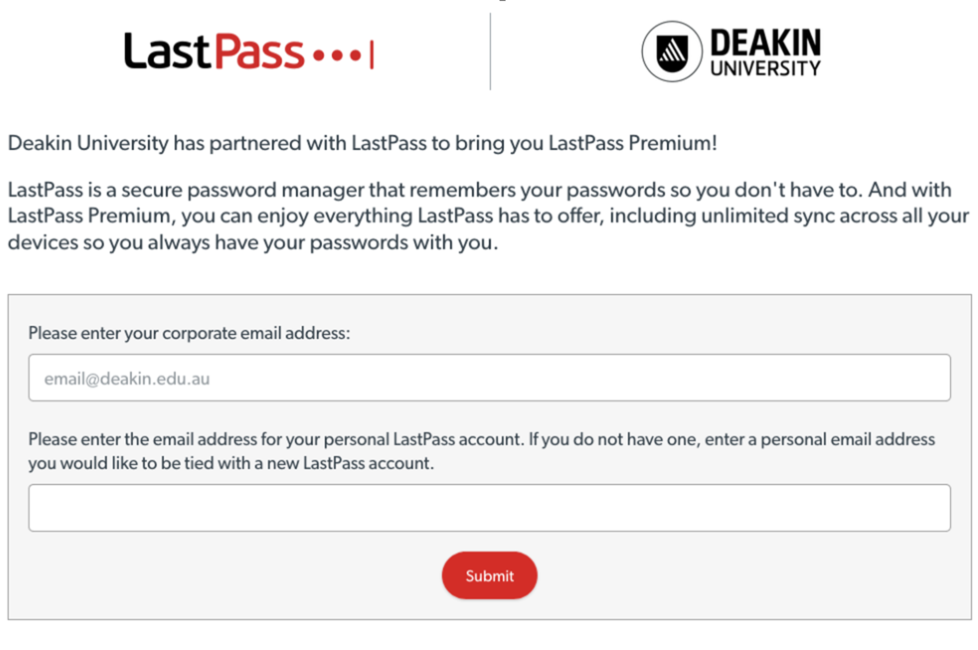Click the gray form panel left of Submit

(x=230, y=577)
